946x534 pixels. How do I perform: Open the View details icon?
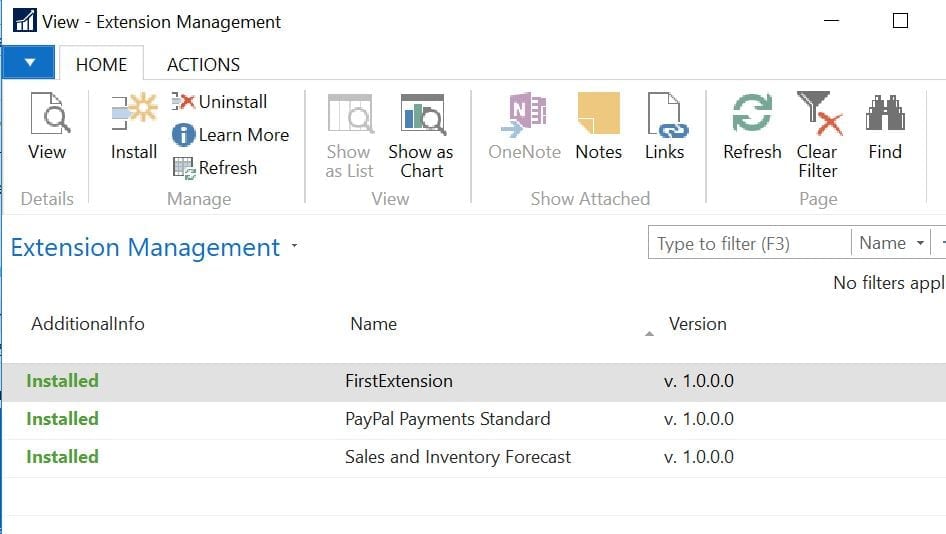[47, 126]
